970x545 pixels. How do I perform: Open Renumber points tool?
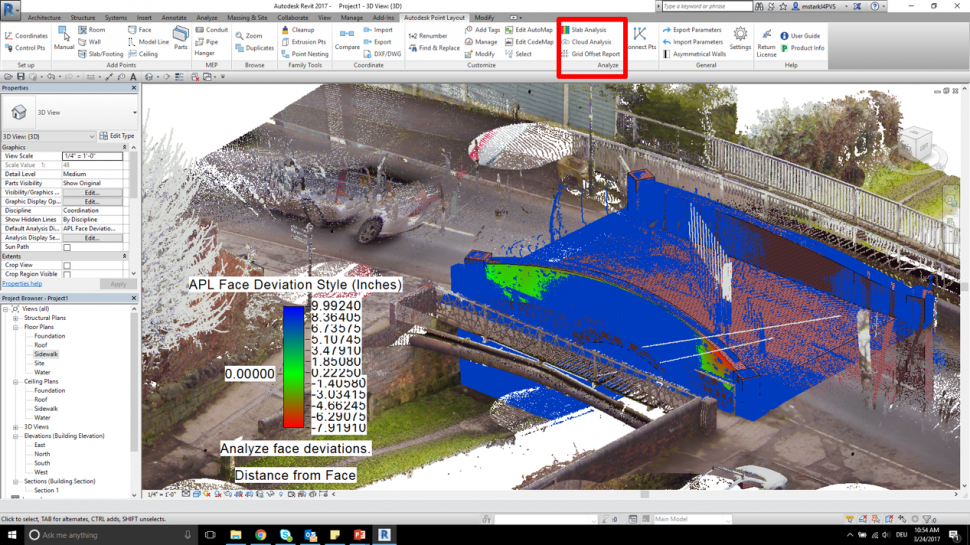click(x=427, y=36)
